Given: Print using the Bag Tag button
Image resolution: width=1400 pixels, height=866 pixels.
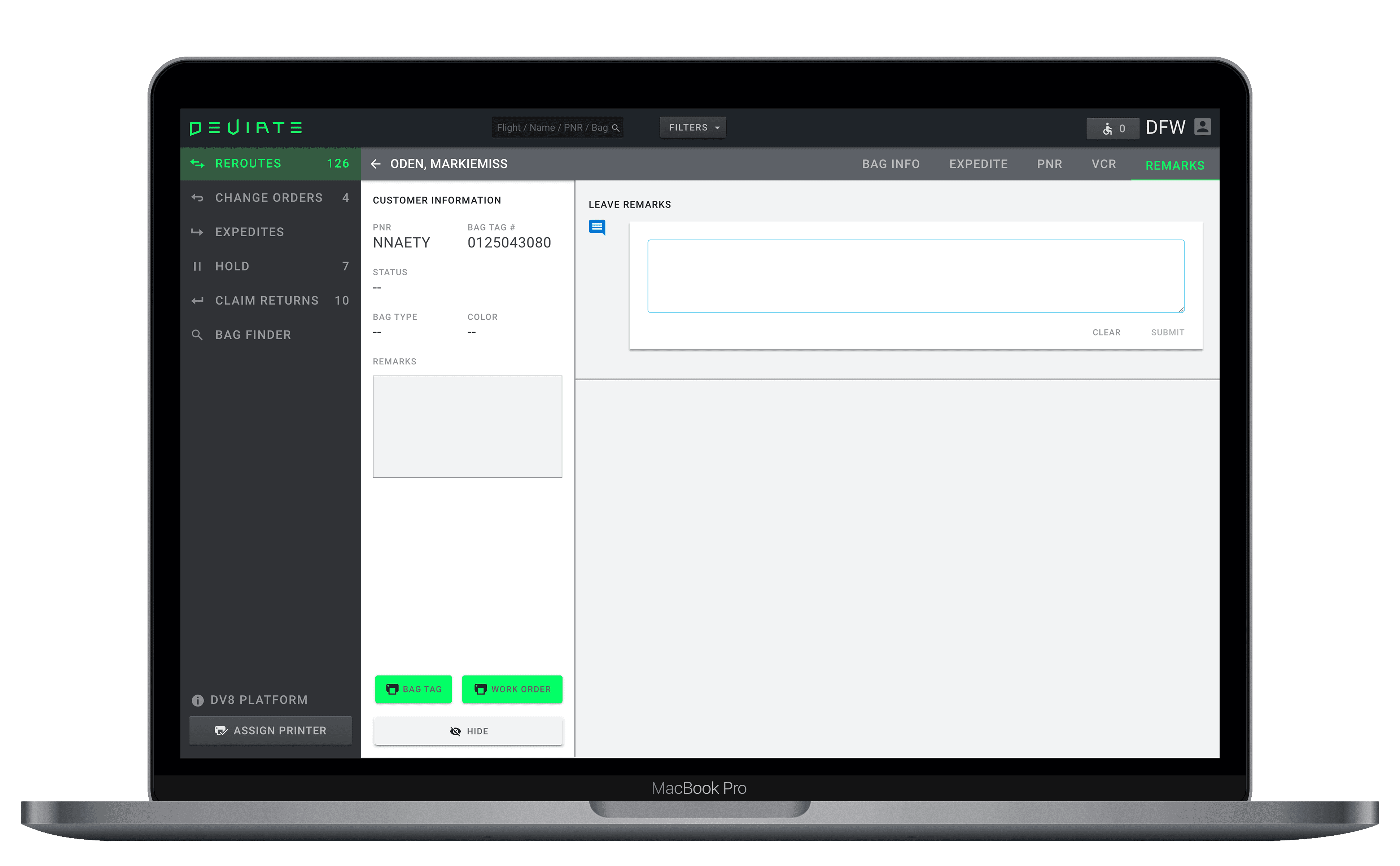Looking at the screenshot, I should tap(414, 689).
